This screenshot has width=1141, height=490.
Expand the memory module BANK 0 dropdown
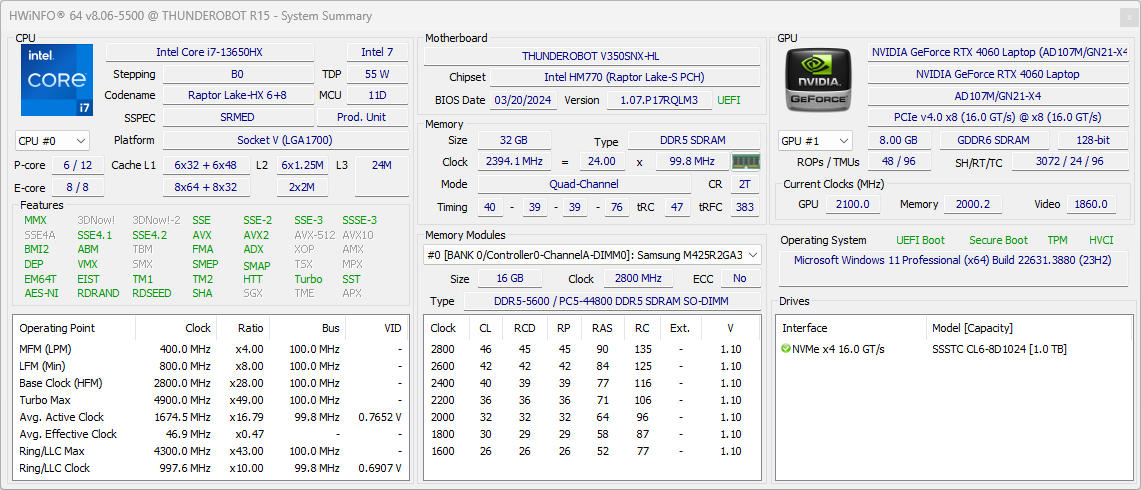point(591,255)
